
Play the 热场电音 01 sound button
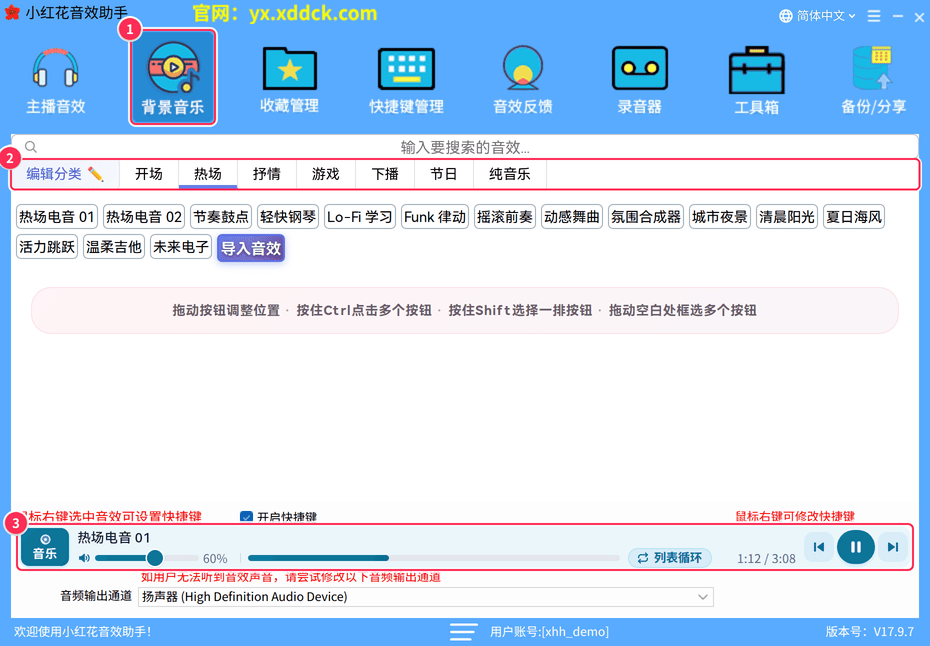[x=57, y=217]
